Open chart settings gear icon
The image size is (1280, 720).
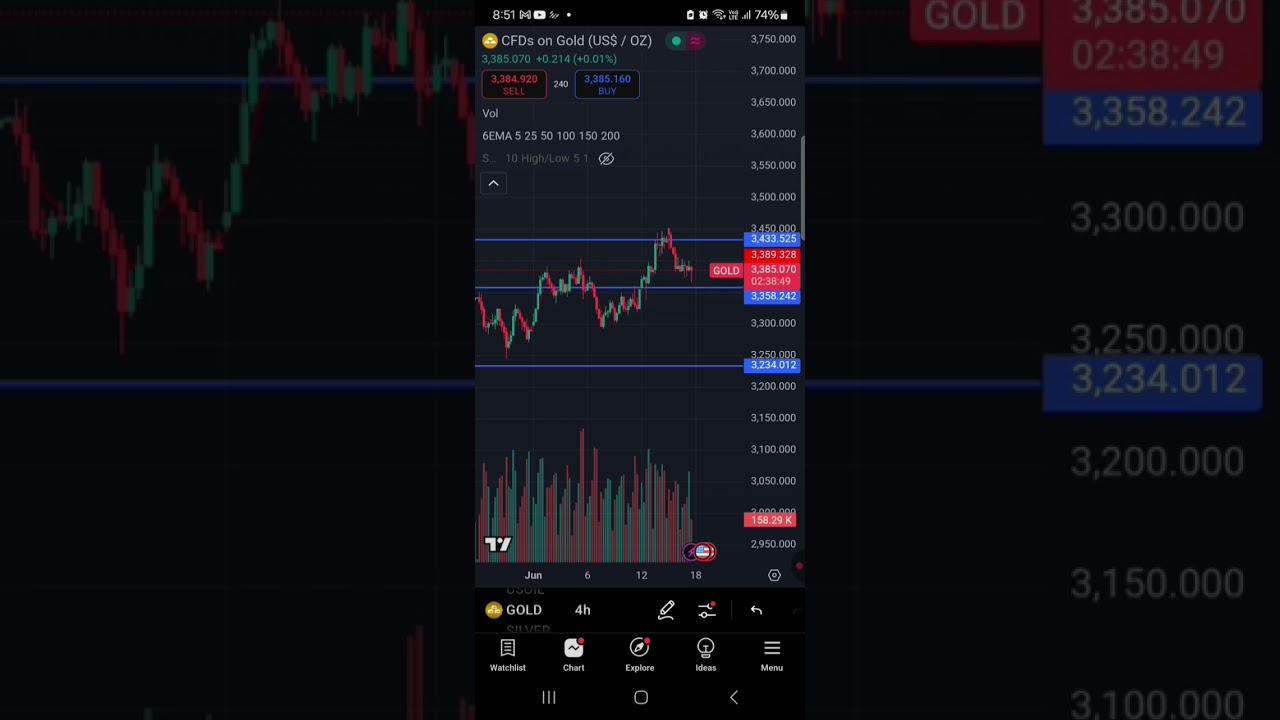774,575
